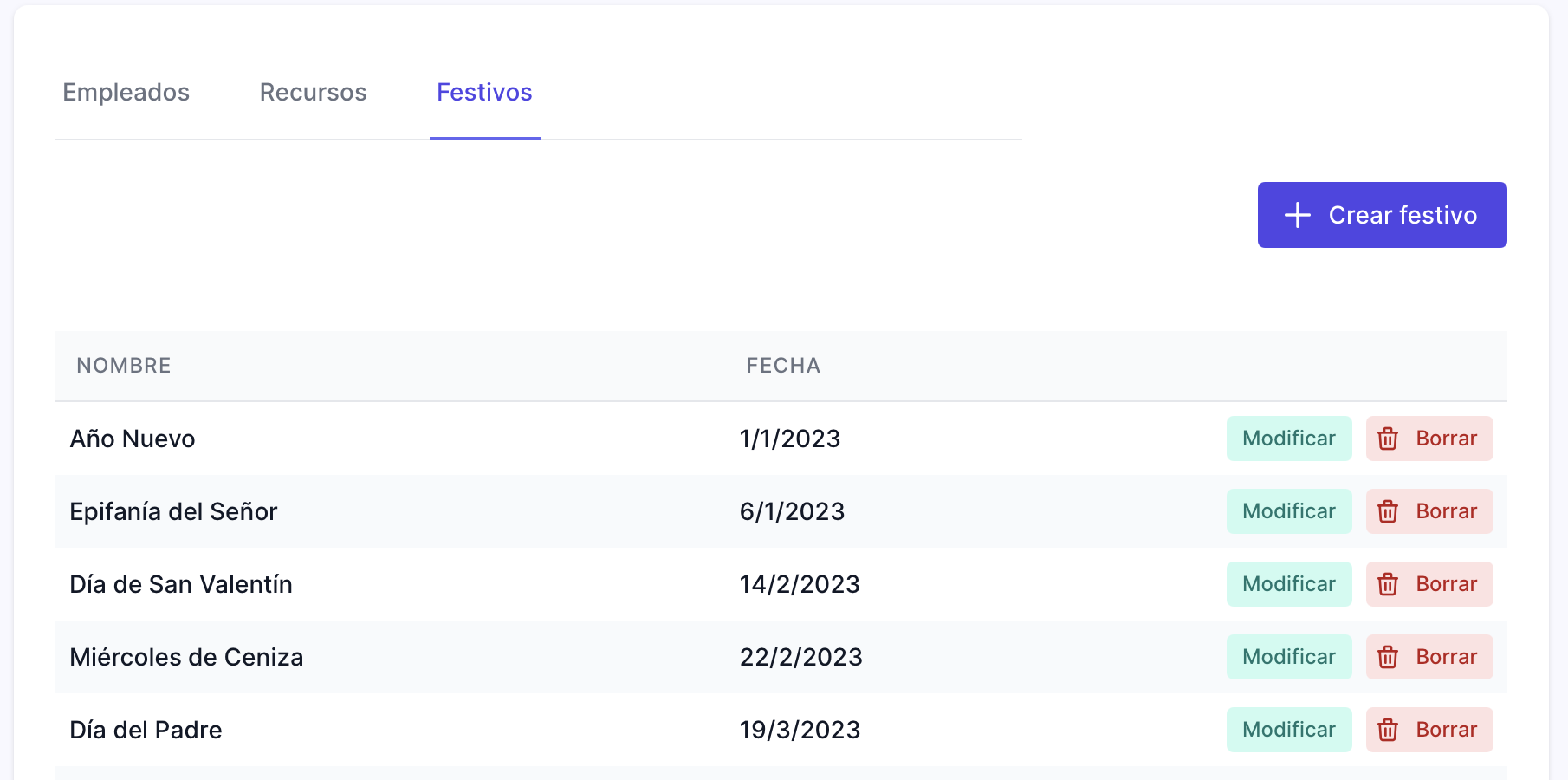Screen dimensions: 1568x780
Task: Click trash icon for Día de San Valentín
Action: [1388, 584]
